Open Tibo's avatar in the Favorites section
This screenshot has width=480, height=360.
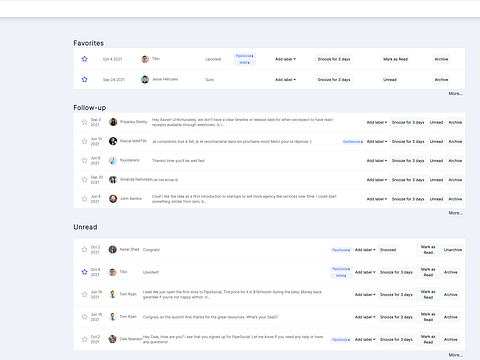click(145, 59)
